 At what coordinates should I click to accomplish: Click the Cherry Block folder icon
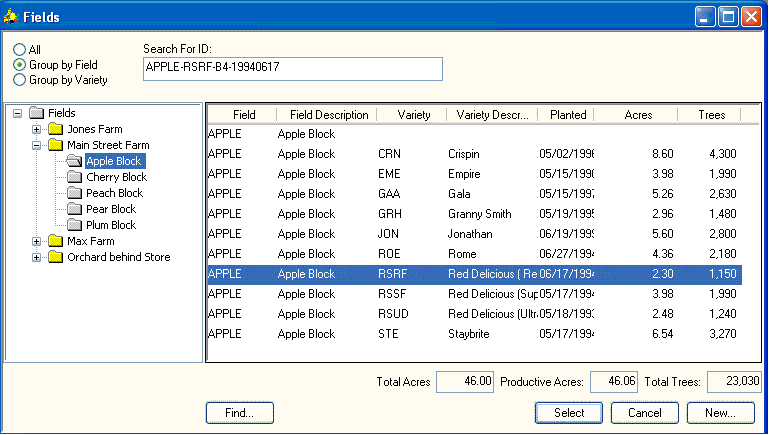[75, 177]
